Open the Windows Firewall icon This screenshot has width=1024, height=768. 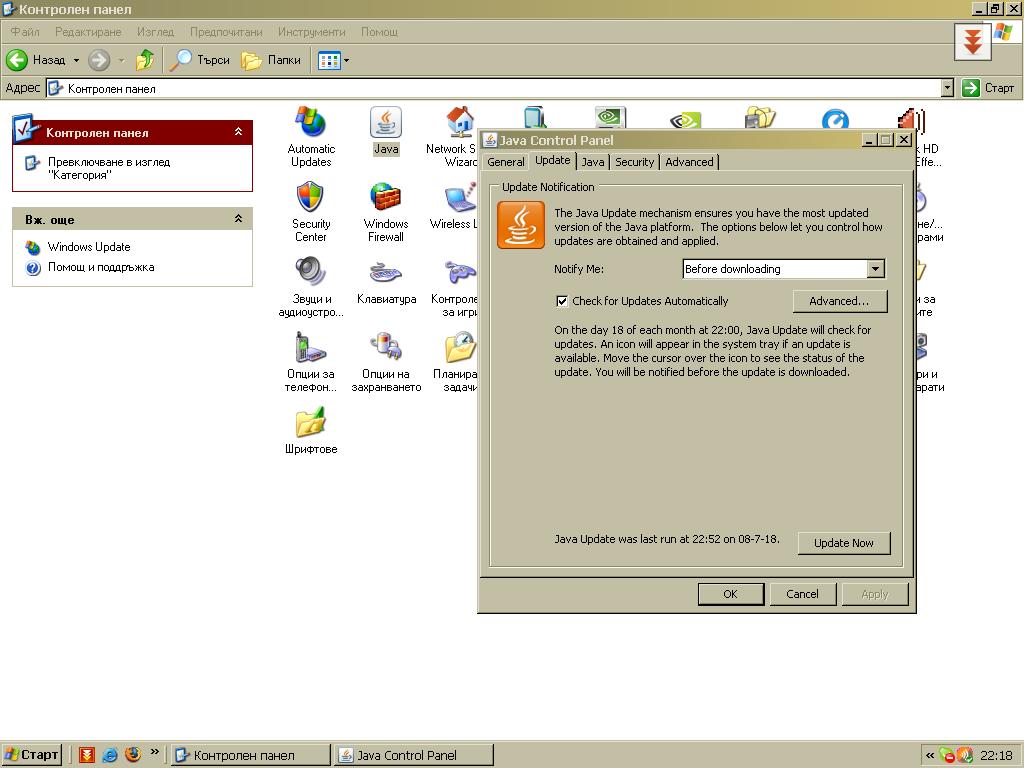tap(386, 212)
